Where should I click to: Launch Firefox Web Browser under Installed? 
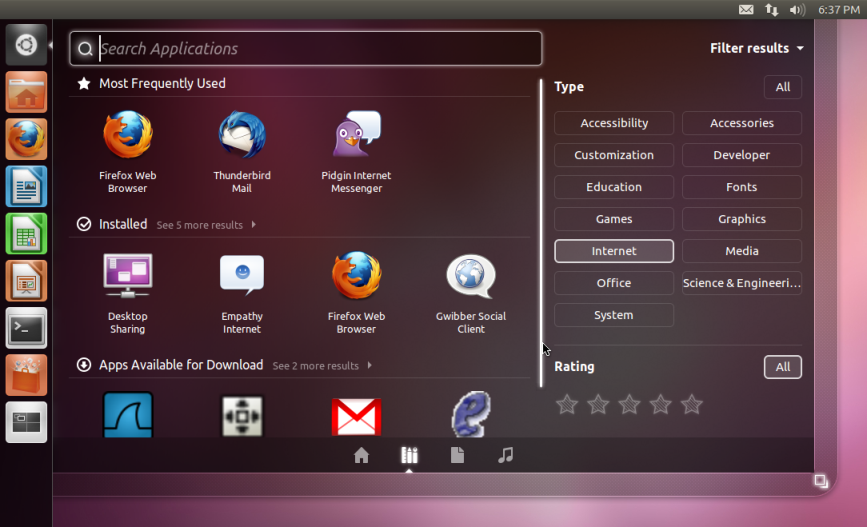[356, 293]
